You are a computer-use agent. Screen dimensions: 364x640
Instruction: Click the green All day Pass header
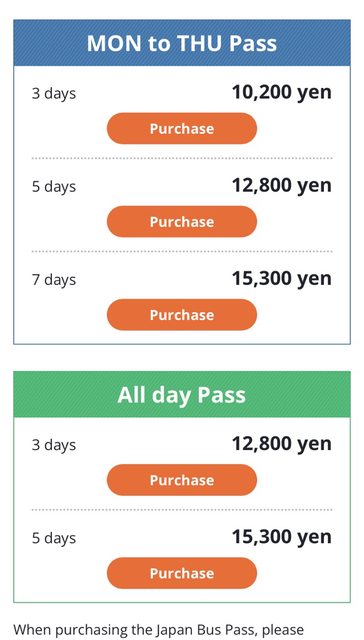tap(182, 394)
